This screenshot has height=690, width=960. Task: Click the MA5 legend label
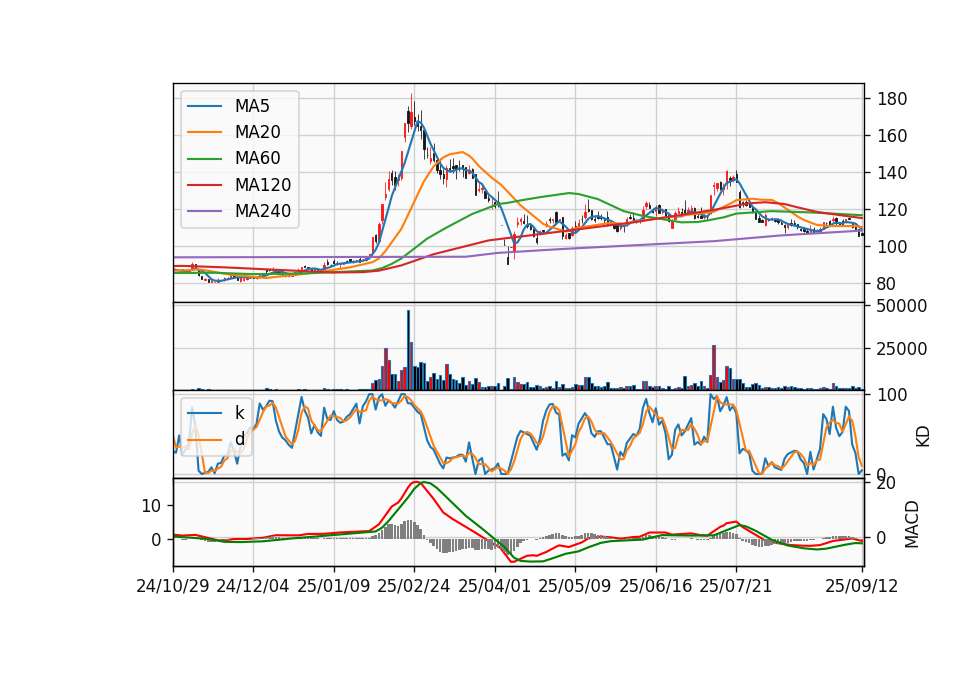click(252, 106)
